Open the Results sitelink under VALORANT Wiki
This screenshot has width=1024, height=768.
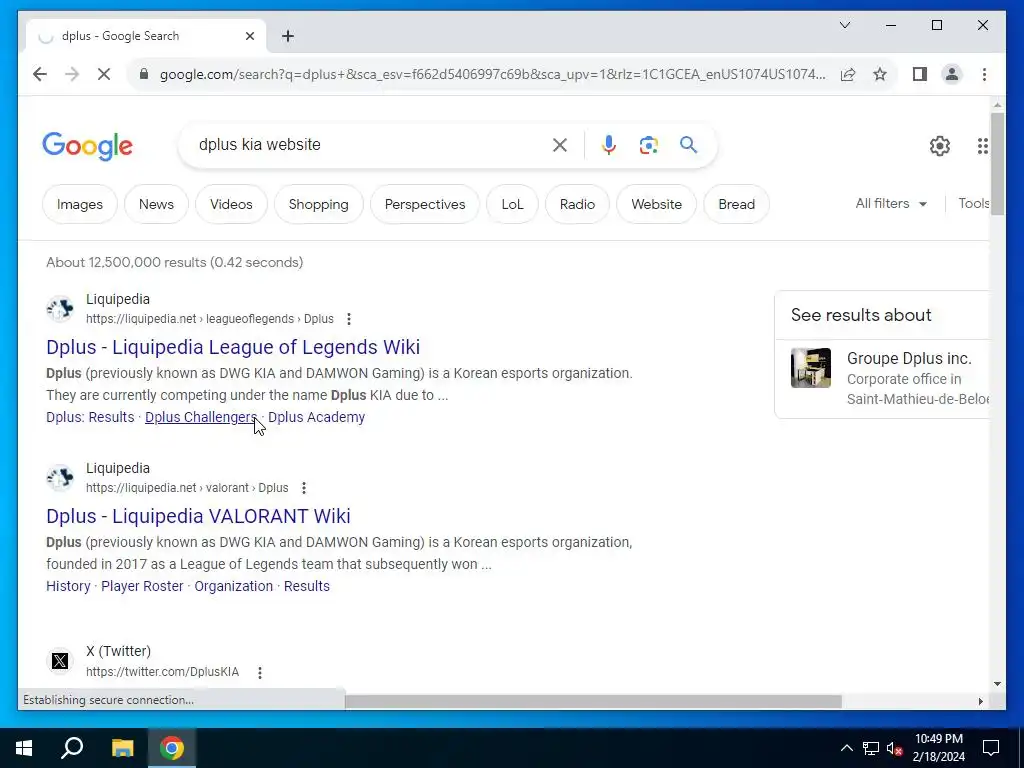coord(307,586)
